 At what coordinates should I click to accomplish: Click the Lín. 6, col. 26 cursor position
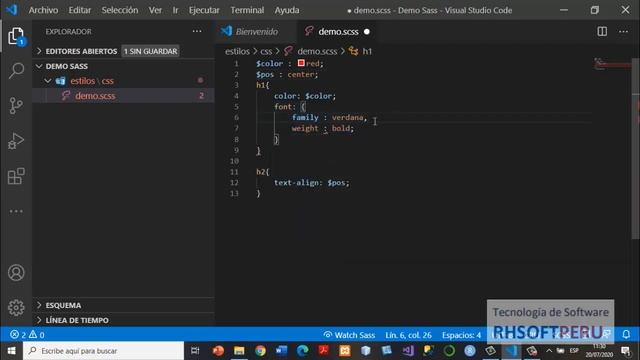click(408, 335)
